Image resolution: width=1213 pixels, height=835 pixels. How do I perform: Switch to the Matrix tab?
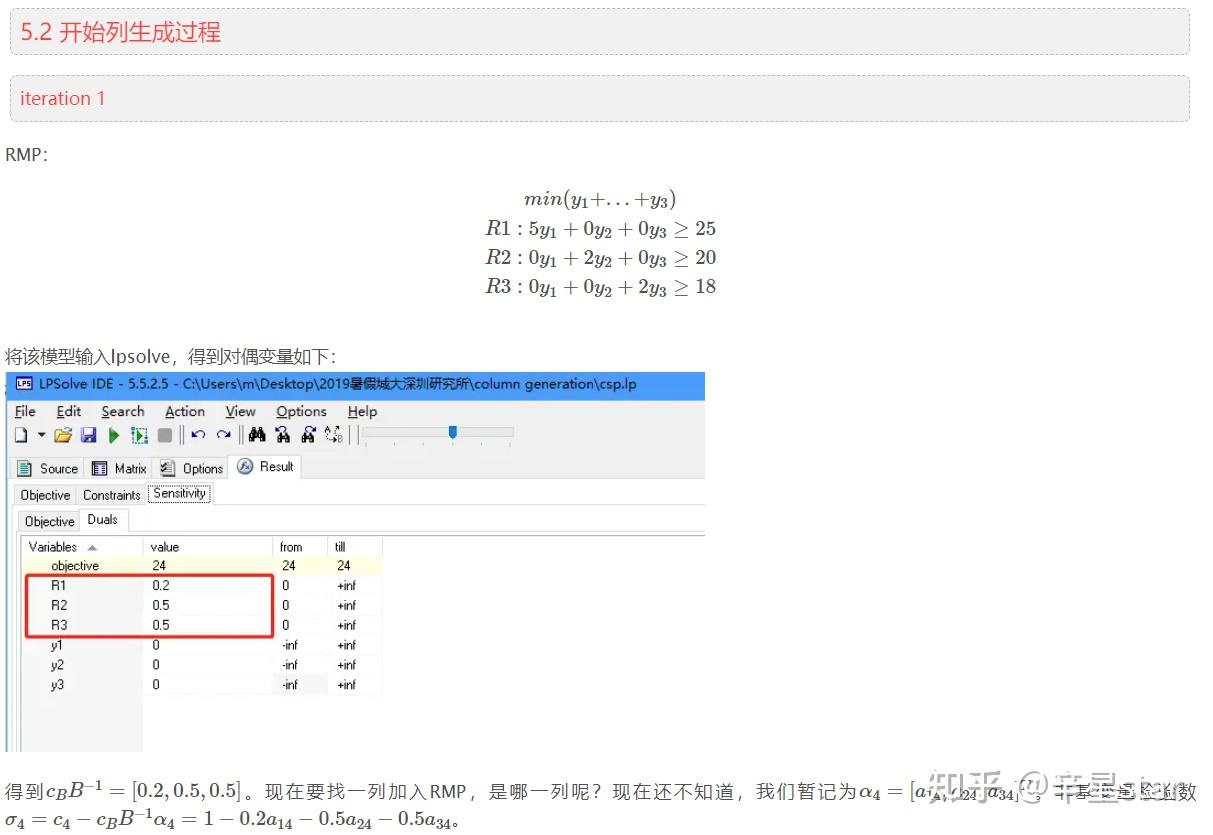pos(127,467)
